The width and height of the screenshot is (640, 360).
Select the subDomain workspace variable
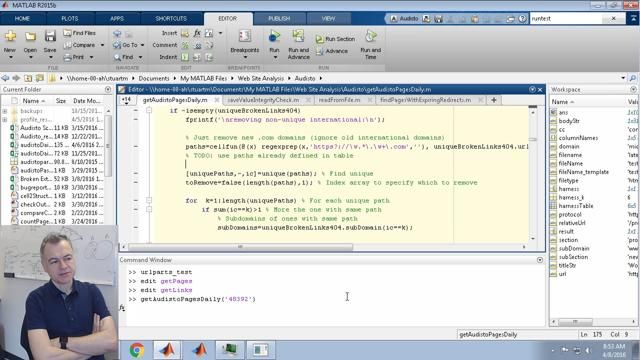tap(573, 249)
